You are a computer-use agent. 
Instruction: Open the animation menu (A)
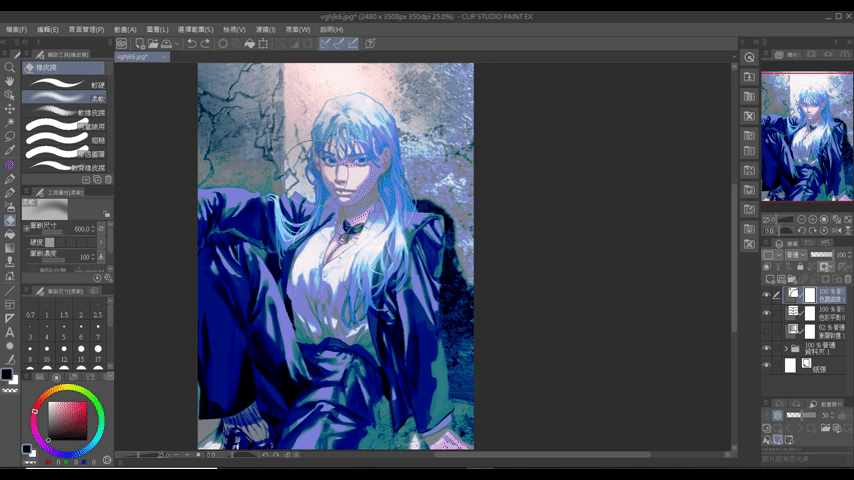(125, 29)
